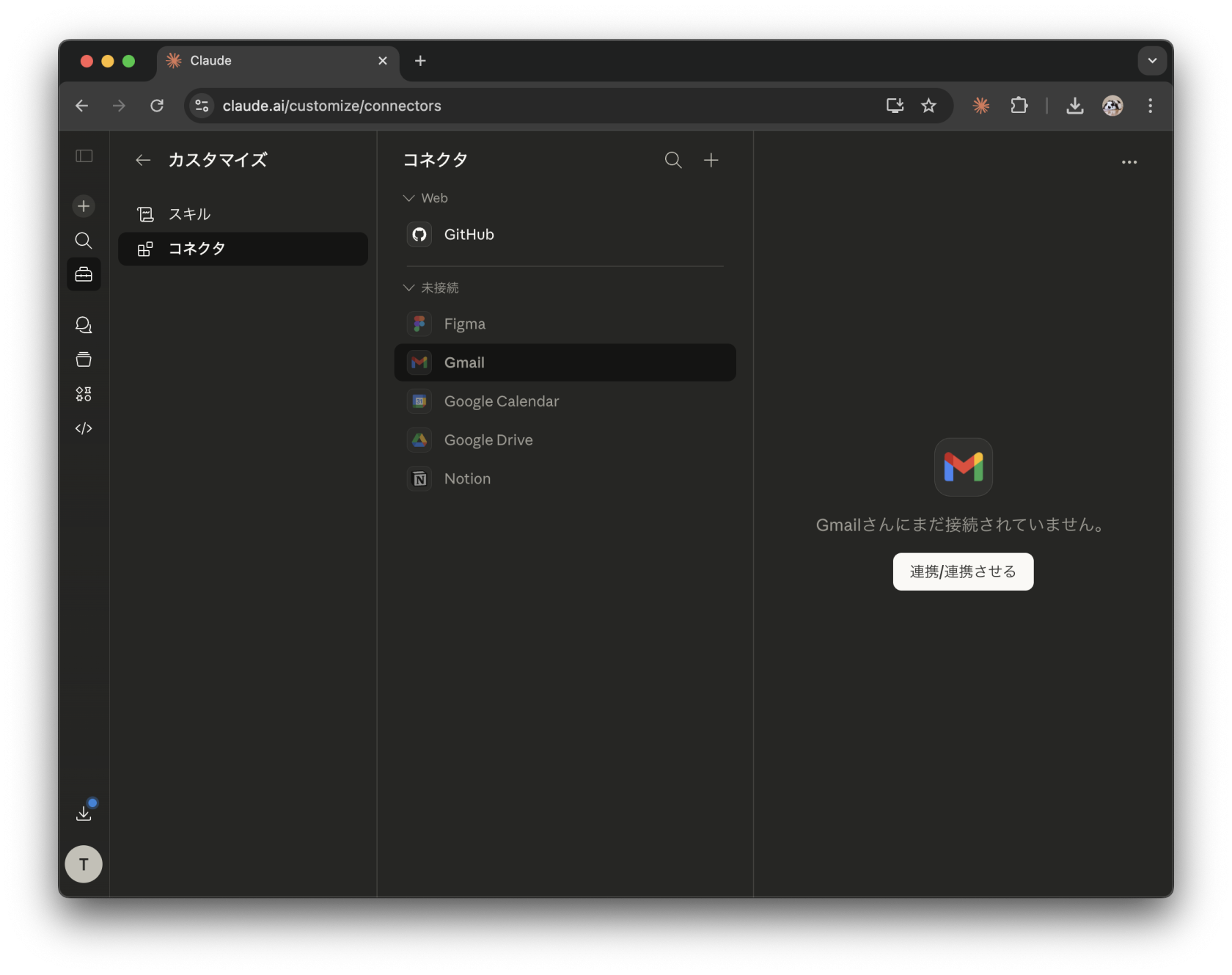Screen dimensions: 1232x975
Task: Collapse the Web section
Action: pos(408,197)
